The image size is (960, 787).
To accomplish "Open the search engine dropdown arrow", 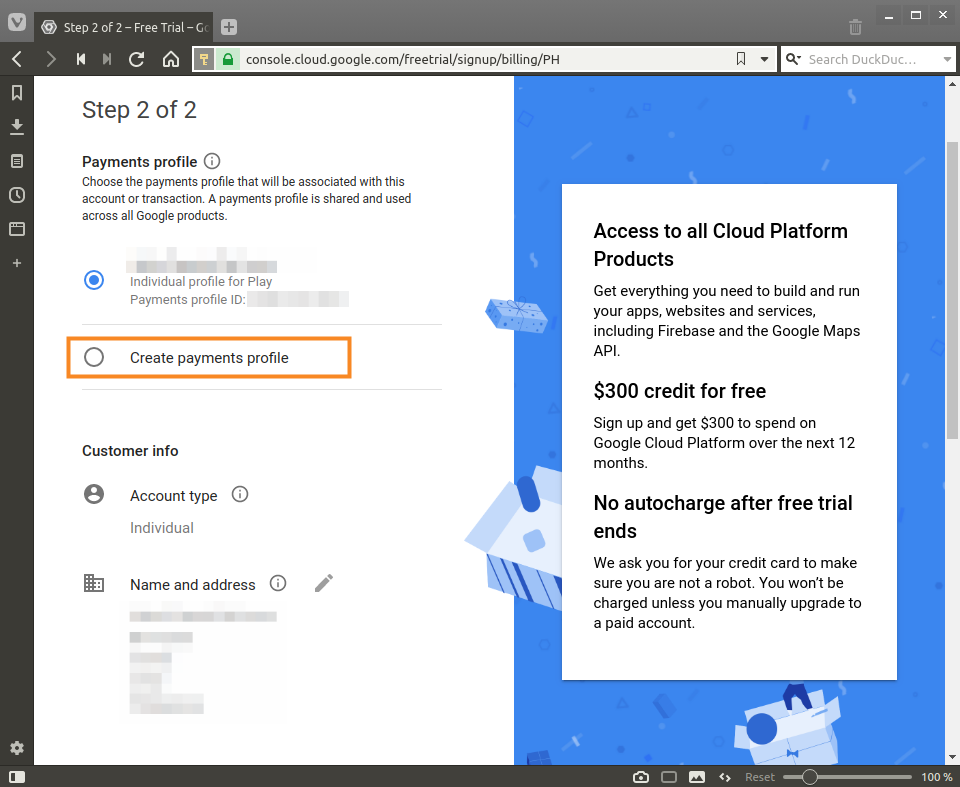I will click(x=947, y=59).
